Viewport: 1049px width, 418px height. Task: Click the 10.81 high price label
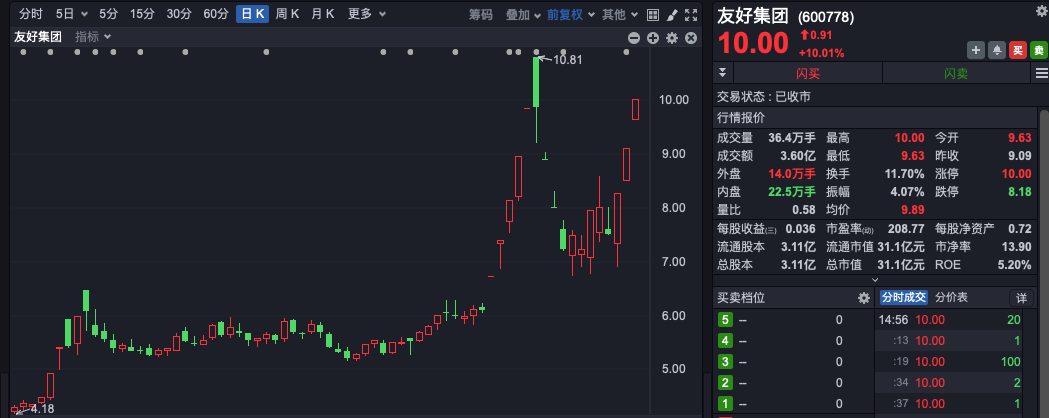click(x=568, y=60)
